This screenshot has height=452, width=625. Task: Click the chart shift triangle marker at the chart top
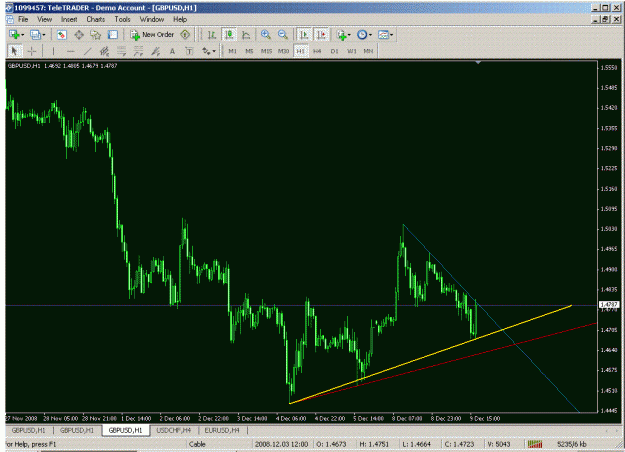(478, 63)
